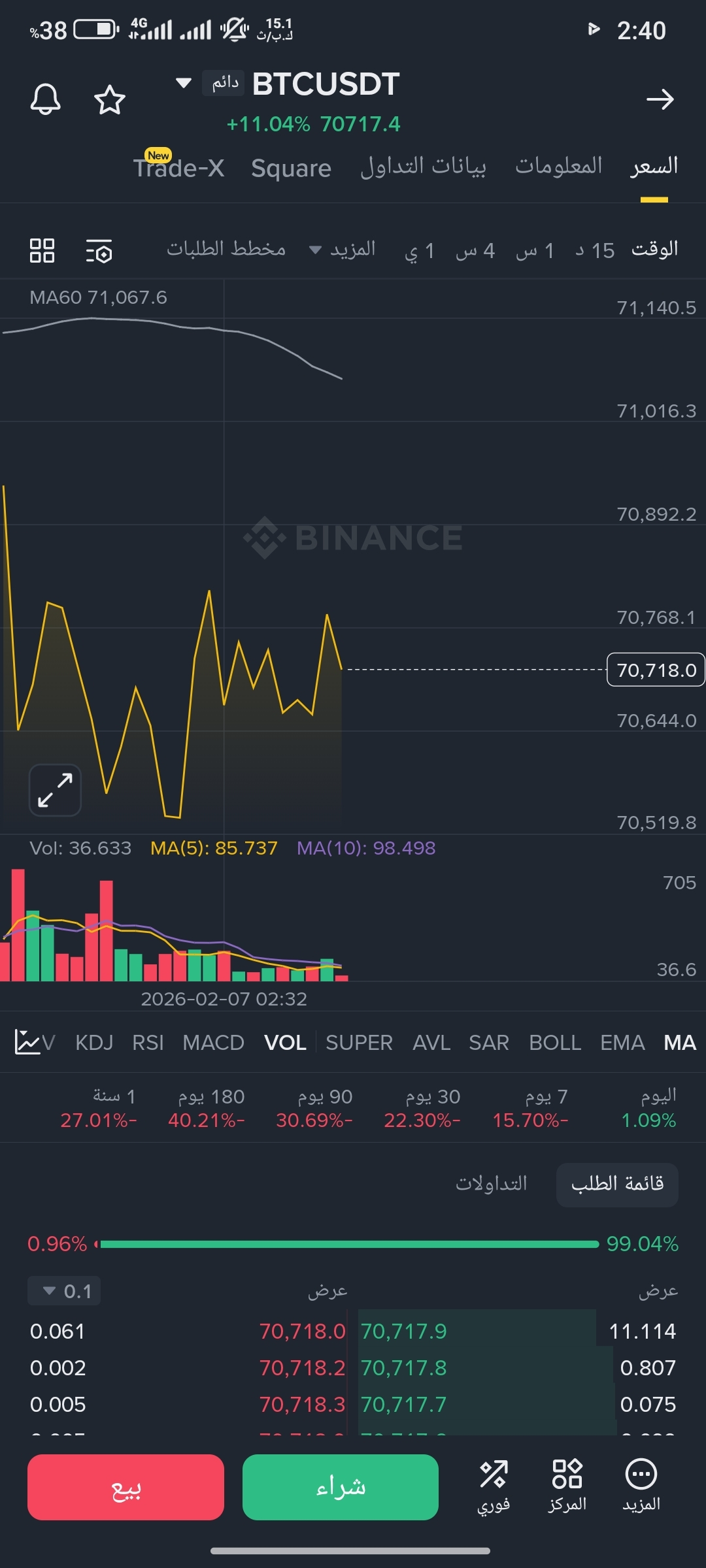Select the 4 س hour interval
This screenshot has height=1568, width=706.
[475, 250]
